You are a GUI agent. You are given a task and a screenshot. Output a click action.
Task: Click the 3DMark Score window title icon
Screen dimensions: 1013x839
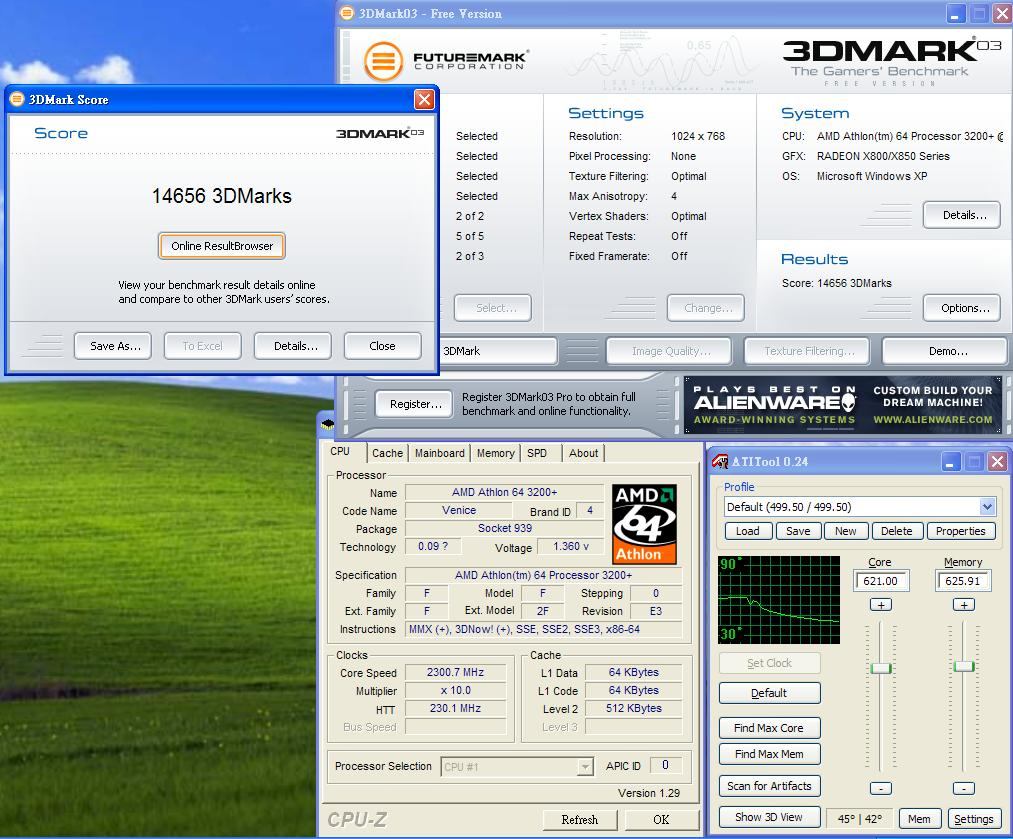17,99
